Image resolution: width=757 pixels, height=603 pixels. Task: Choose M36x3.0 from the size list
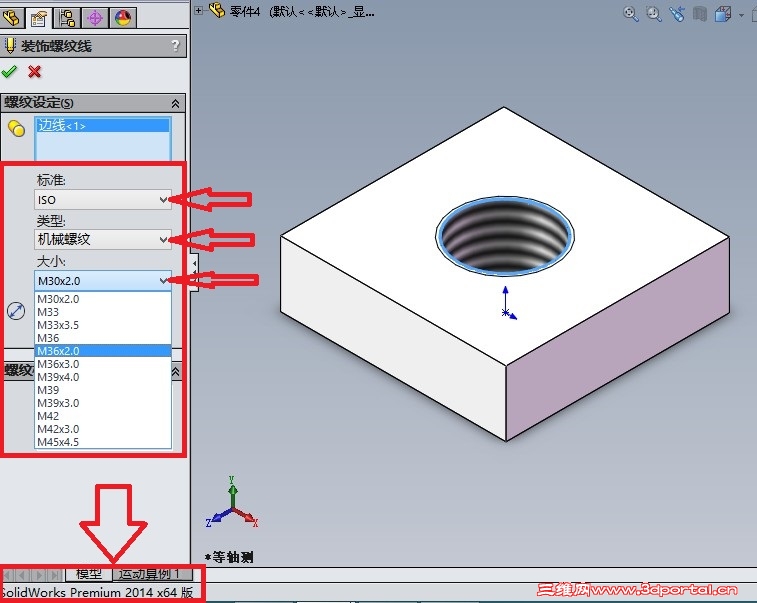(x=103, y=364)
